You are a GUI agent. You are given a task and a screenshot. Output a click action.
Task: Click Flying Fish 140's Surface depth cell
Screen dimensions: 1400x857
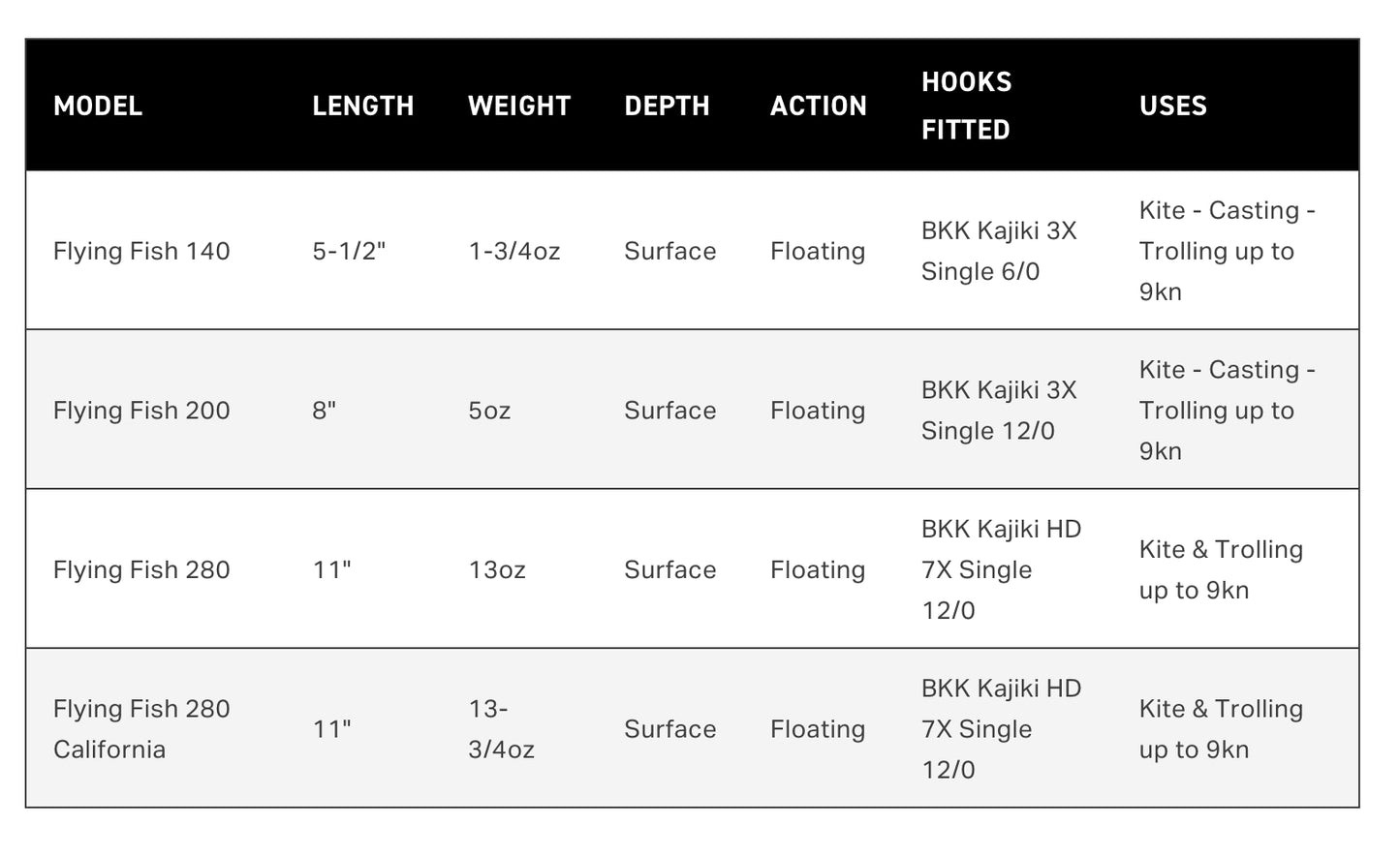[x=669, y=251]
